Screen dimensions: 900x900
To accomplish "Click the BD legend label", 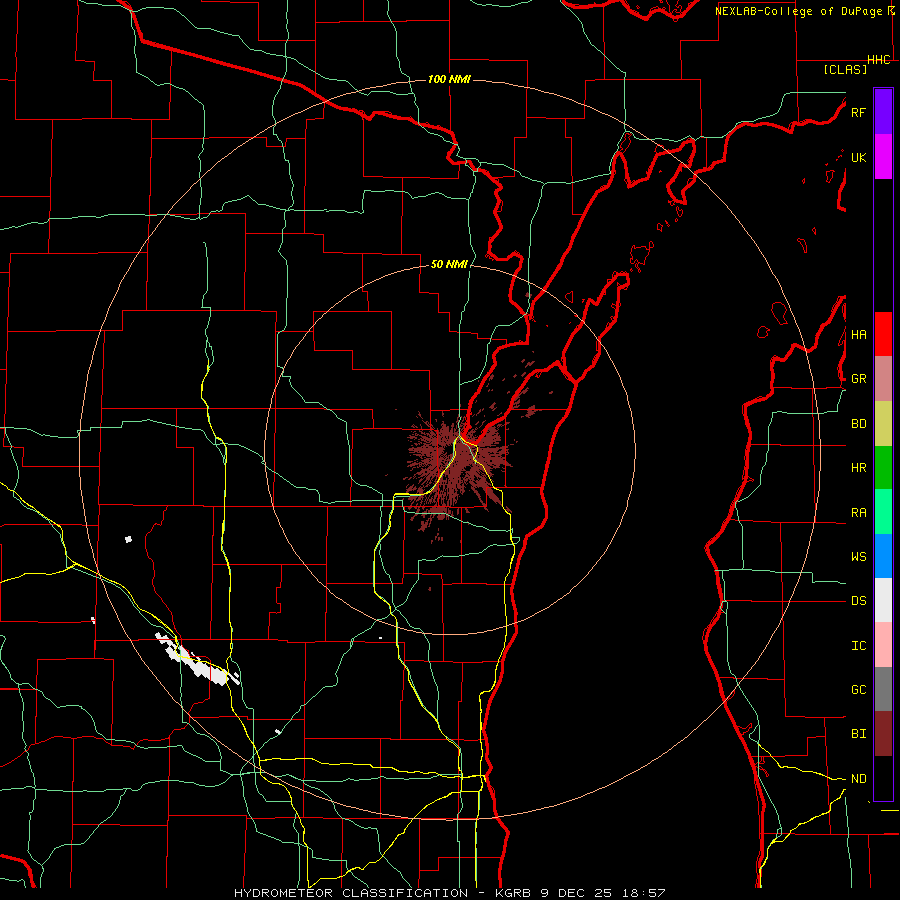I will tap(858, 424).
